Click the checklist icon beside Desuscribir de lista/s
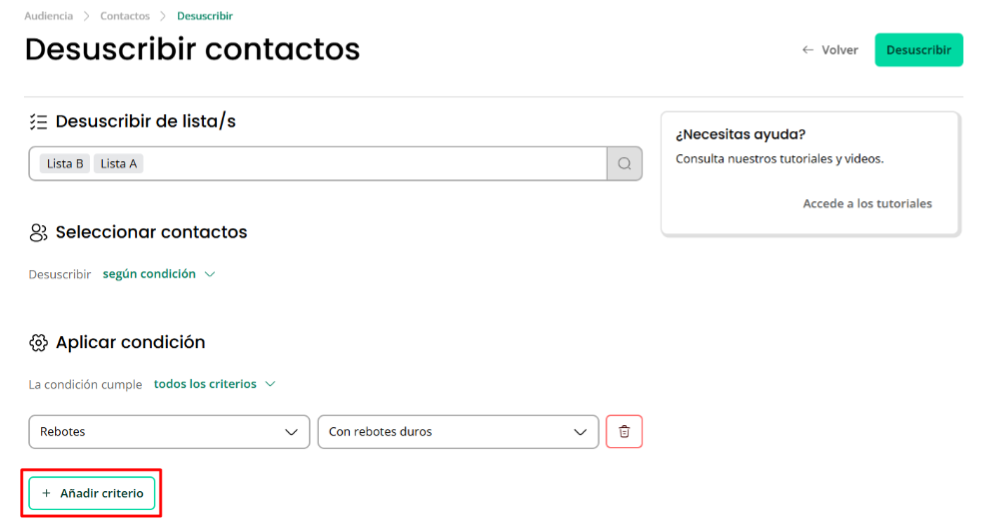This screenshot has width=998, height=531. [38, 122]
